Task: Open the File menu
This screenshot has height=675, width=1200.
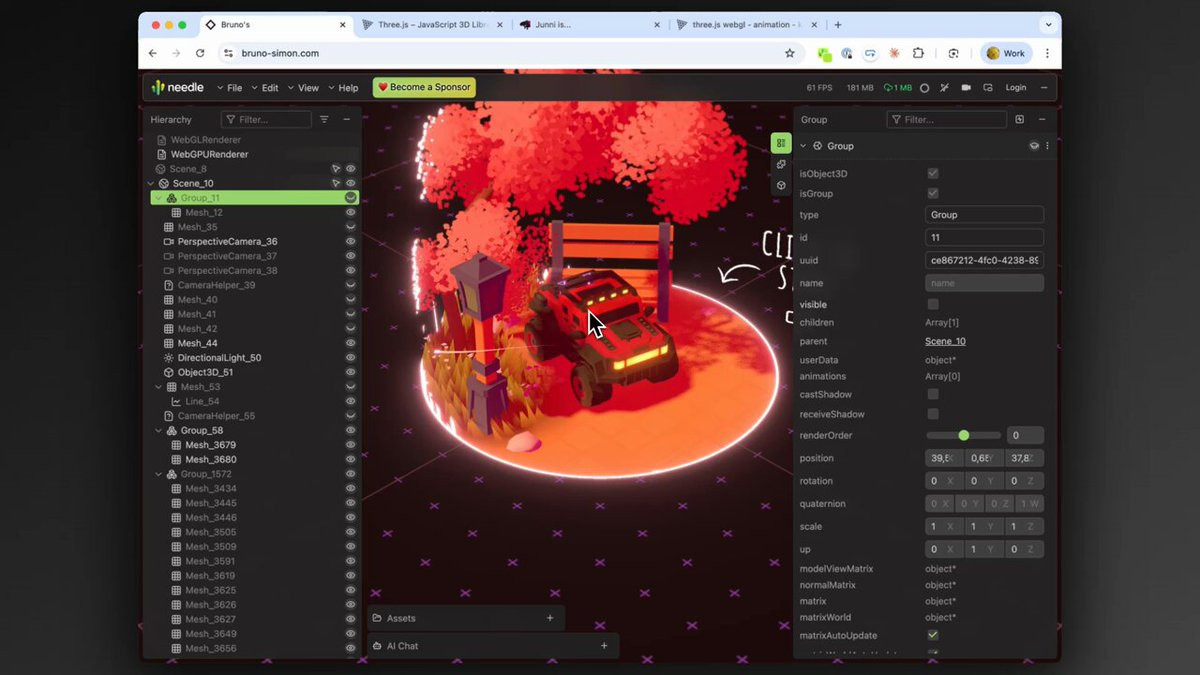Action: [229, 88]
